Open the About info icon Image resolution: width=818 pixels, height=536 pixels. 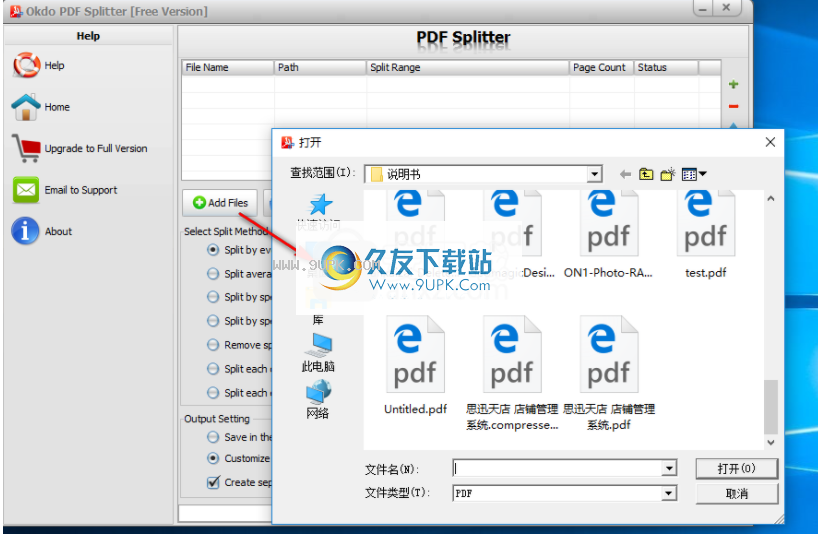[25, 231]
